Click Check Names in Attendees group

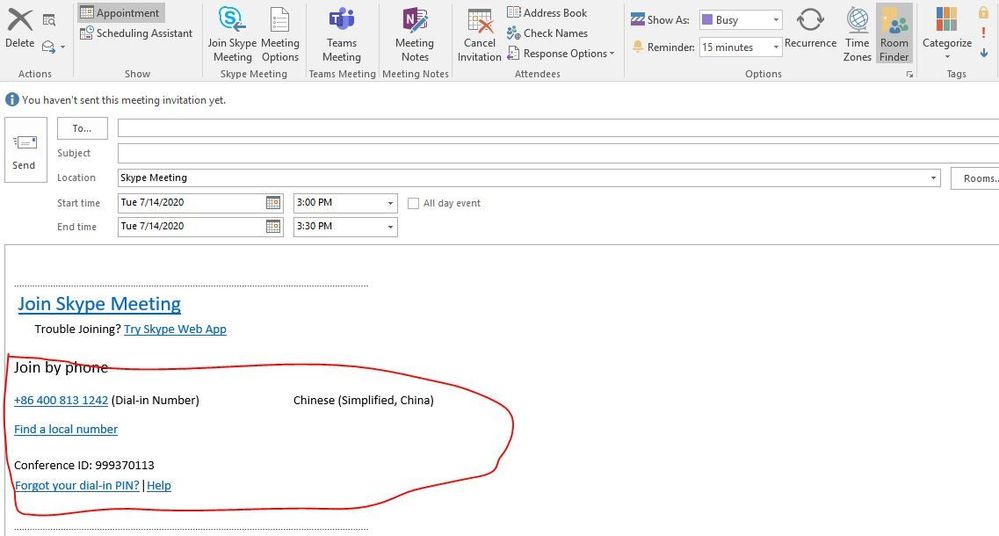pos(547,33)
